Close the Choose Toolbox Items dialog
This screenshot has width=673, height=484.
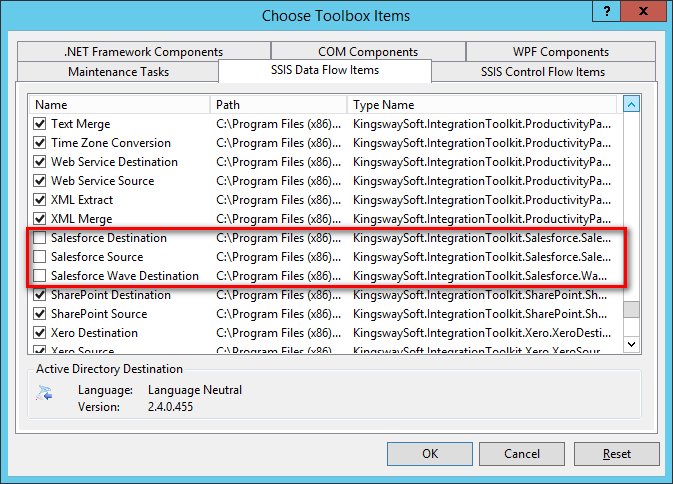[x=643, y=11]
